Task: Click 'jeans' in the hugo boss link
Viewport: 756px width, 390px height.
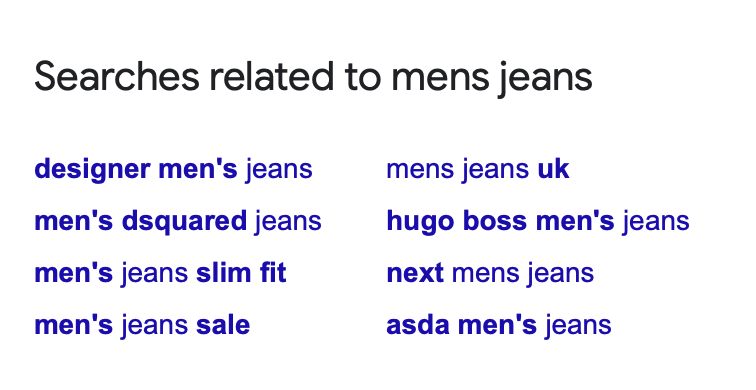Action: pos(656,223)
